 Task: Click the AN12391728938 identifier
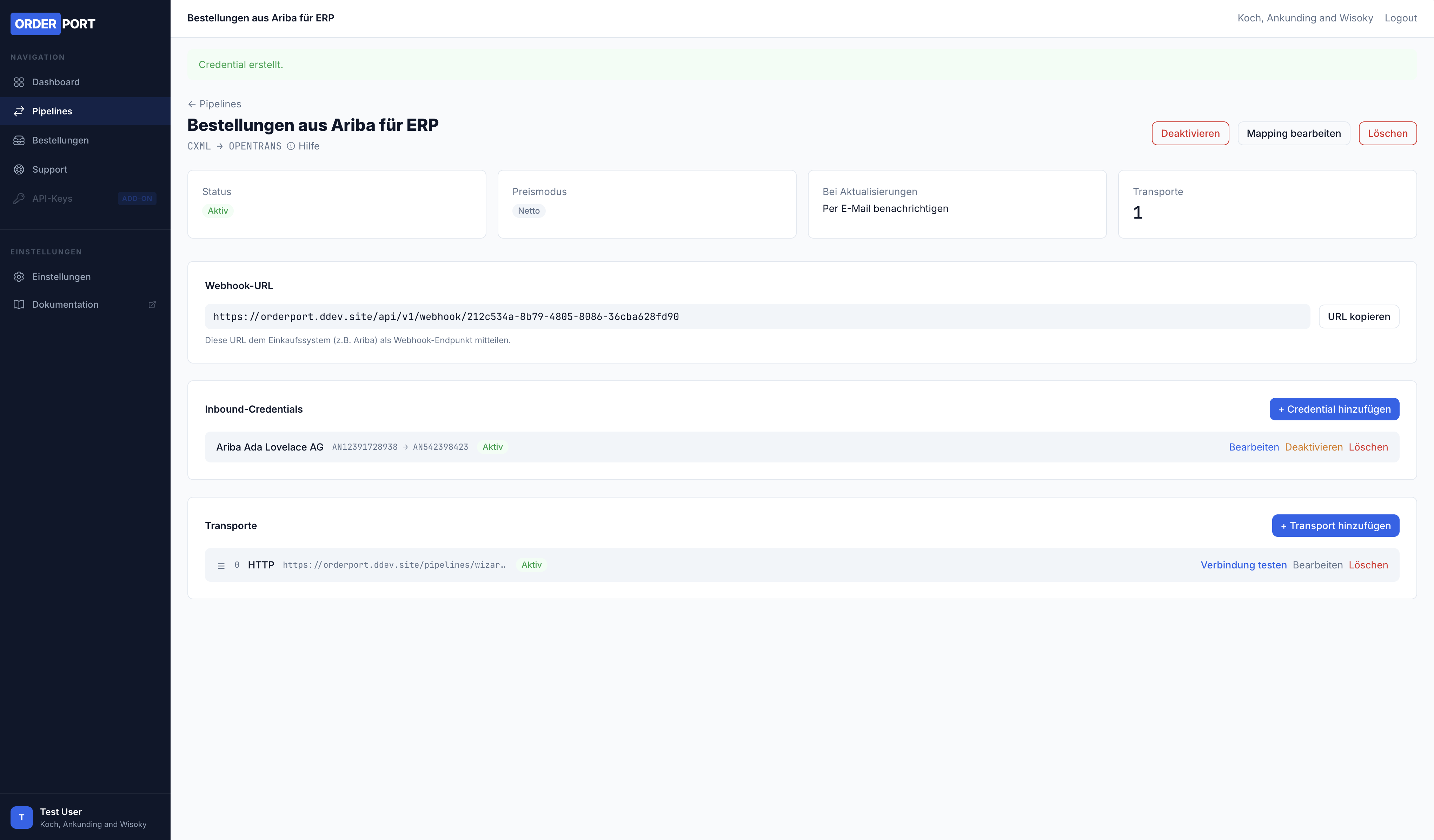(365, 447)
